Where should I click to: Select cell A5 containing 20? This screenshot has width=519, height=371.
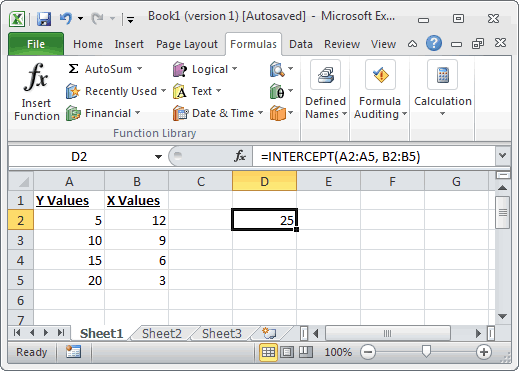69,280
